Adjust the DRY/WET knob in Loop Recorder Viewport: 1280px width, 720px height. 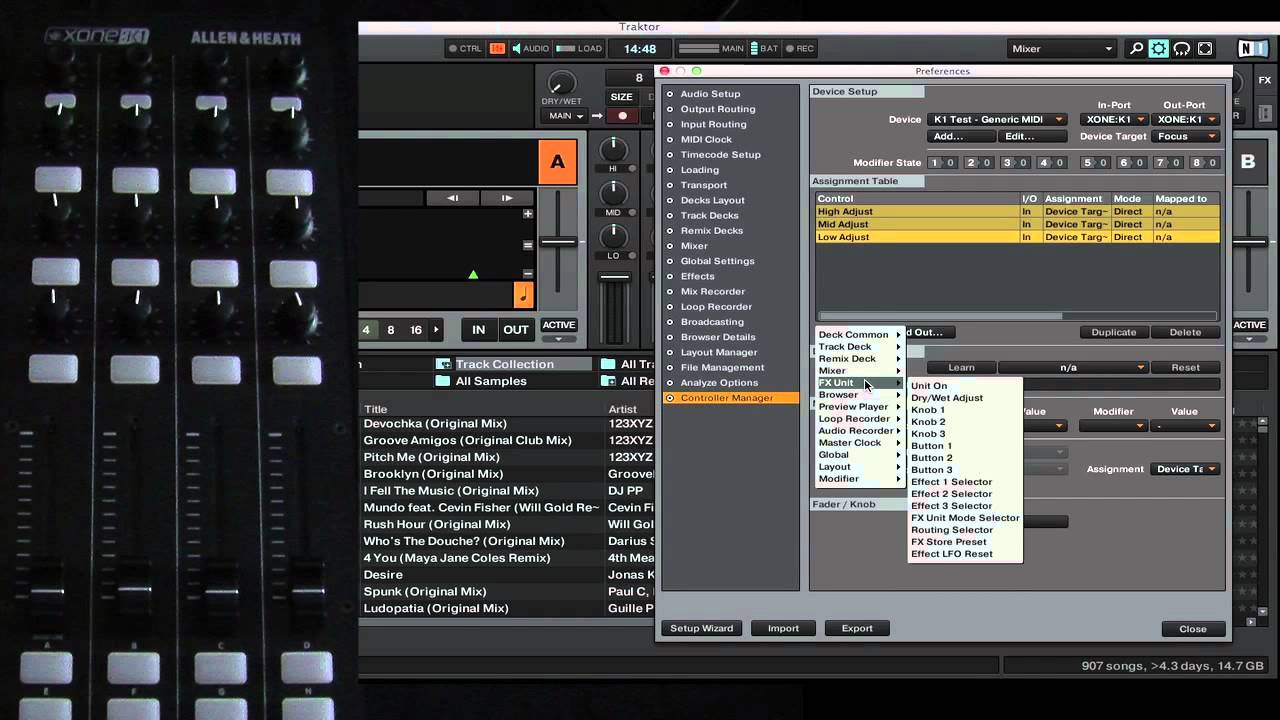click(x=561, y=84)
